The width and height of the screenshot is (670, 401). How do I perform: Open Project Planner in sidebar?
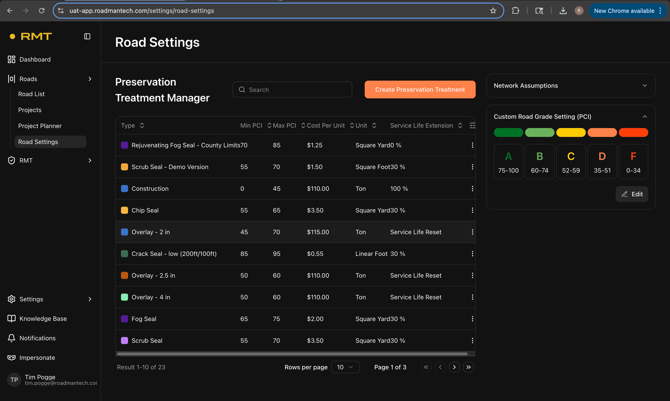point(40,126)
